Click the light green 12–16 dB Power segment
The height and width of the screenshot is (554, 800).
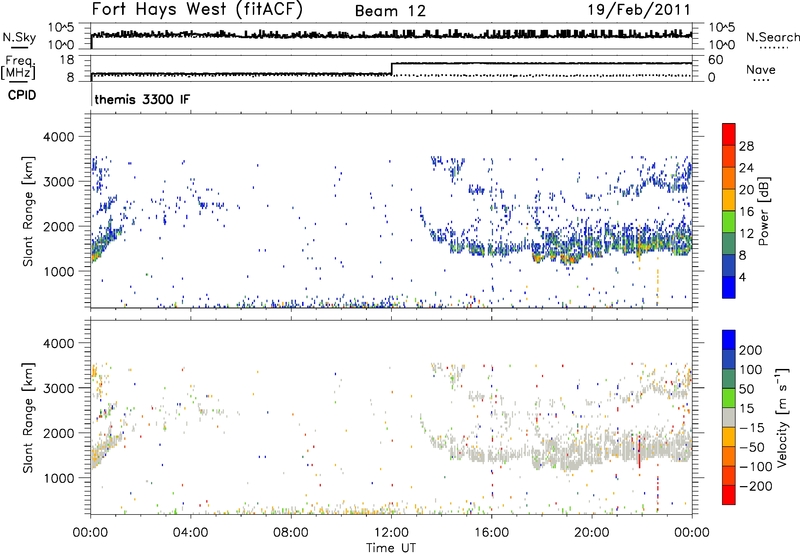(729, 222)
